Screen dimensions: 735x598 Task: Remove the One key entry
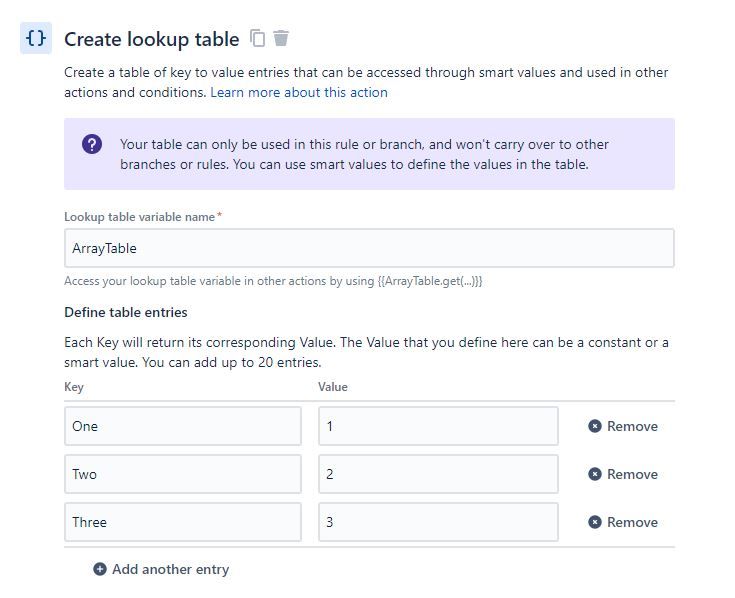(x=632, y=426)
